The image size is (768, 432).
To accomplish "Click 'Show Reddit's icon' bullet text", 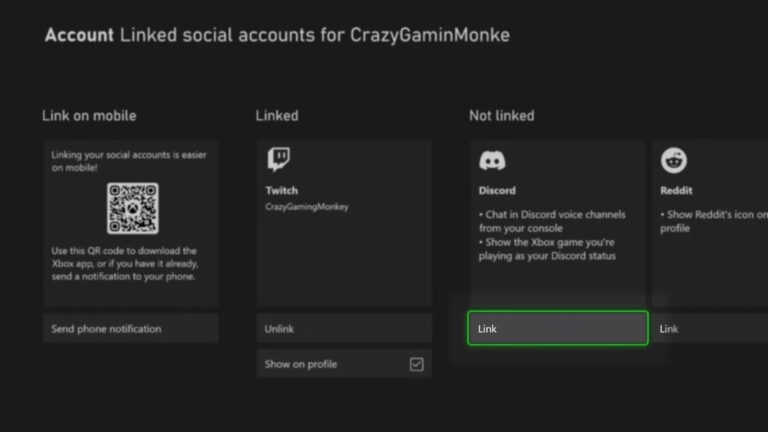I will coord(714,221).
